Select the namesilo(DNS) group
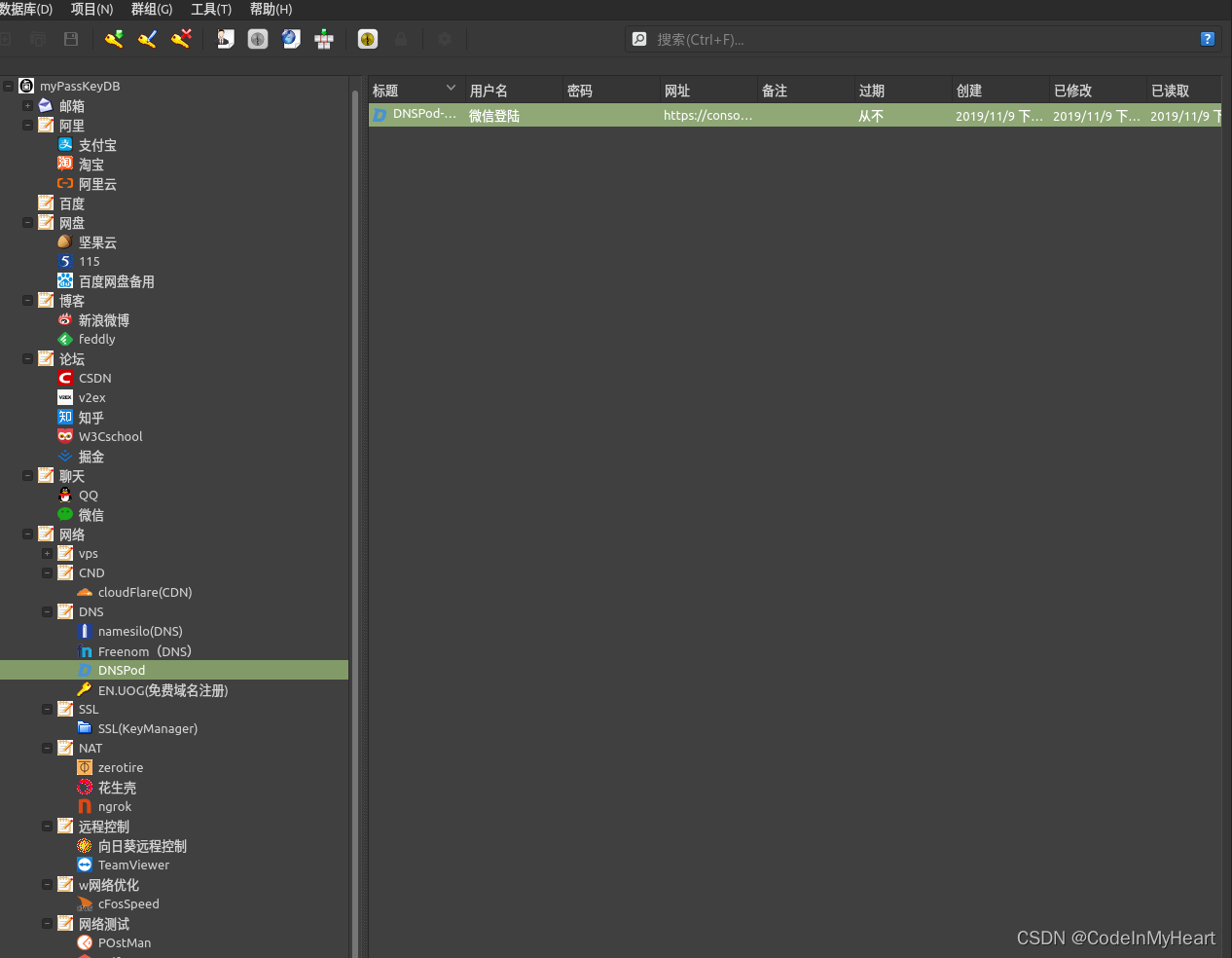The height and width of the screenshot is (958, 1232). (140, 631)
